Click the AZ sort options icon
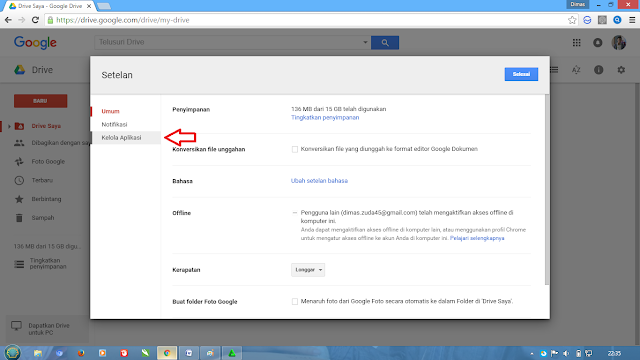The image size is (640, 360). click(x=576, y=70)
